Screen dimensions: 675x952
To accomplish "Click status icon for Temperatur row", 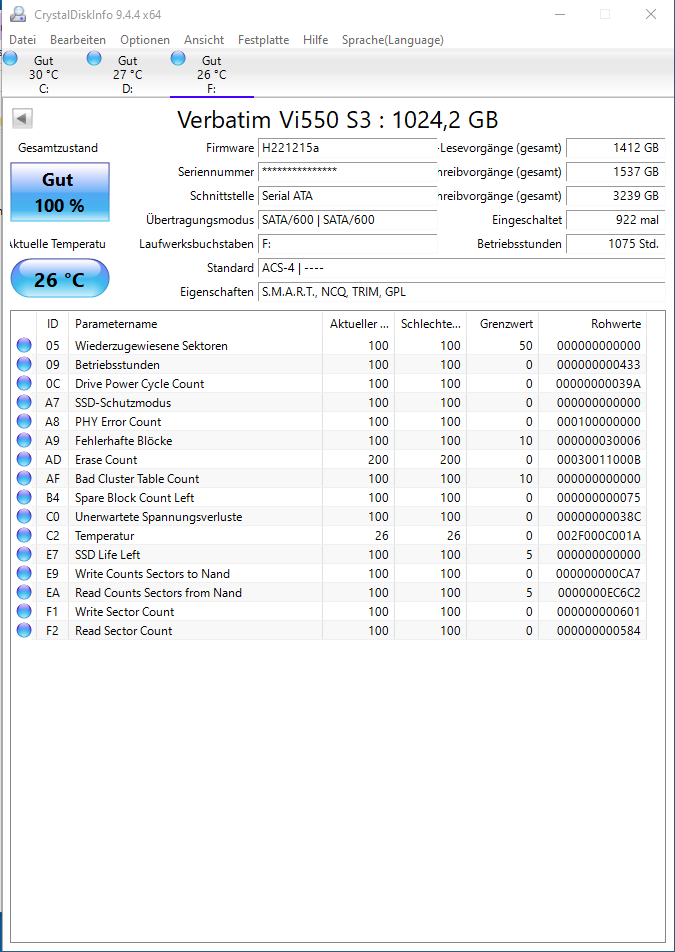I will pyautogui.click(x=24, y=536).
